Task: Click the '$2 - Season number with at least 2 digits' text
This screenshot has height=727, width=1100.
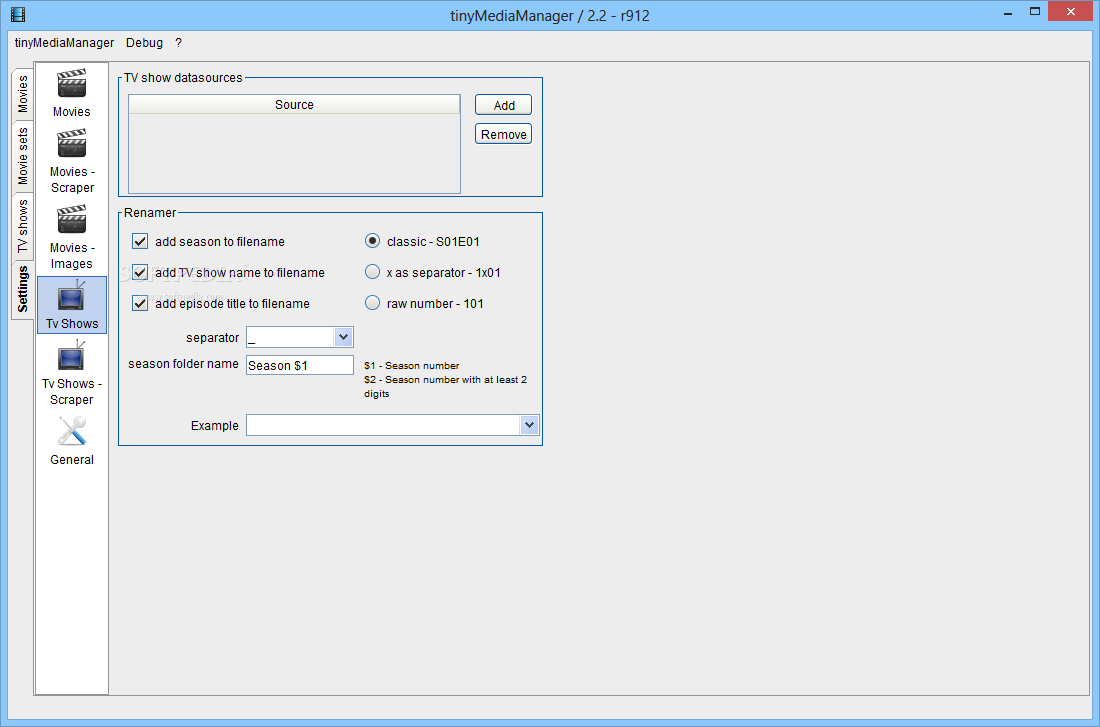Action: pos(445,387)
